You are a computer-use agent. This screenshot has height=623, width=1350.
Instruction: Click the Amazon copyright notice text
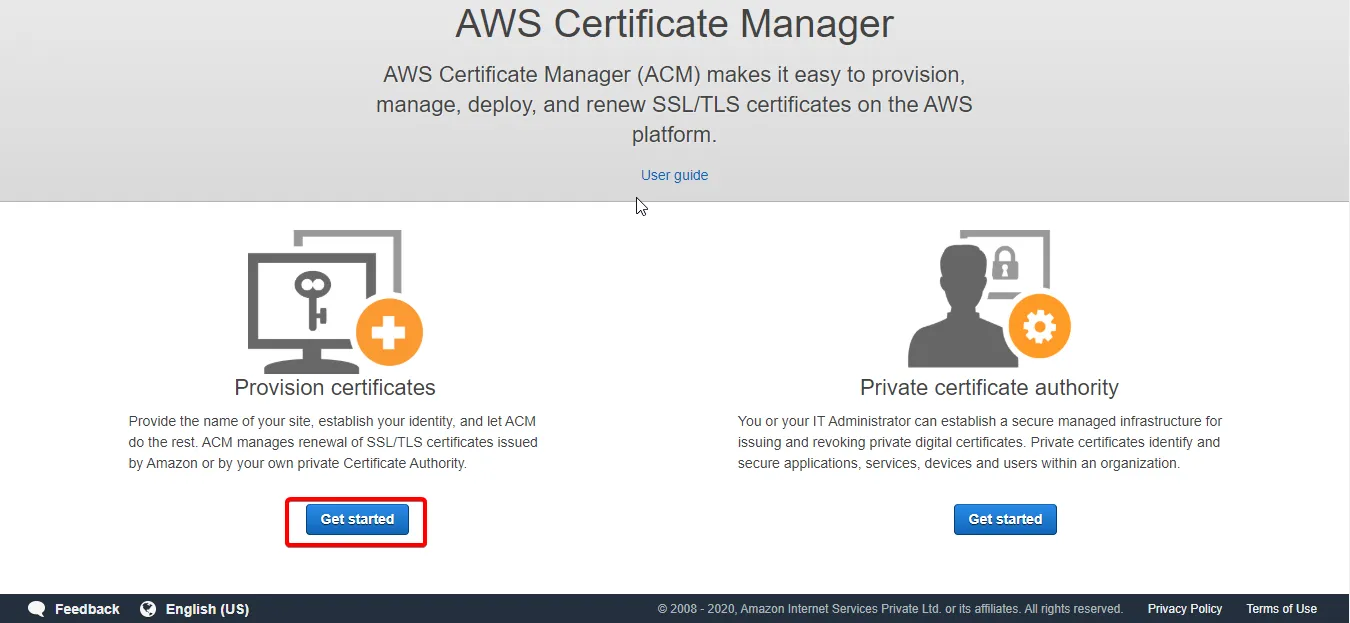click(x=890, y=608)
